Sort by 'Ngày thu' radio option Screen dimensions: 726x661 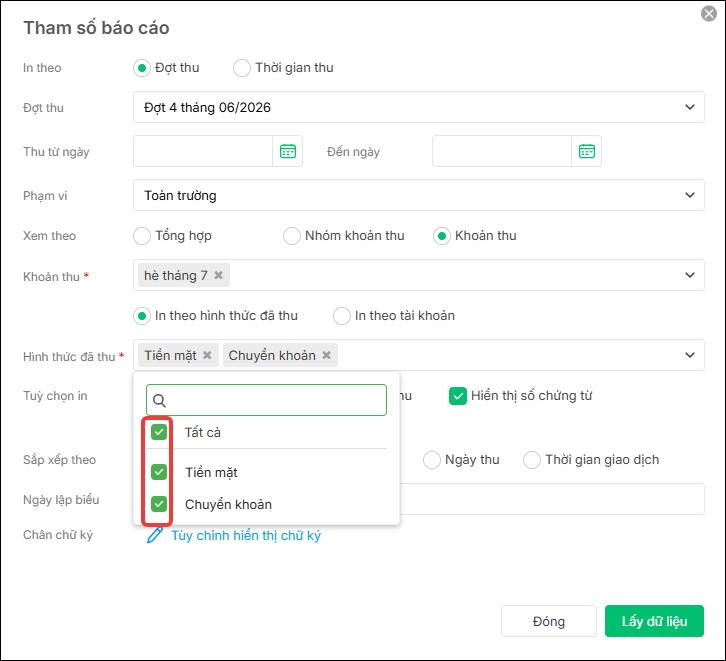click(432, 460)
